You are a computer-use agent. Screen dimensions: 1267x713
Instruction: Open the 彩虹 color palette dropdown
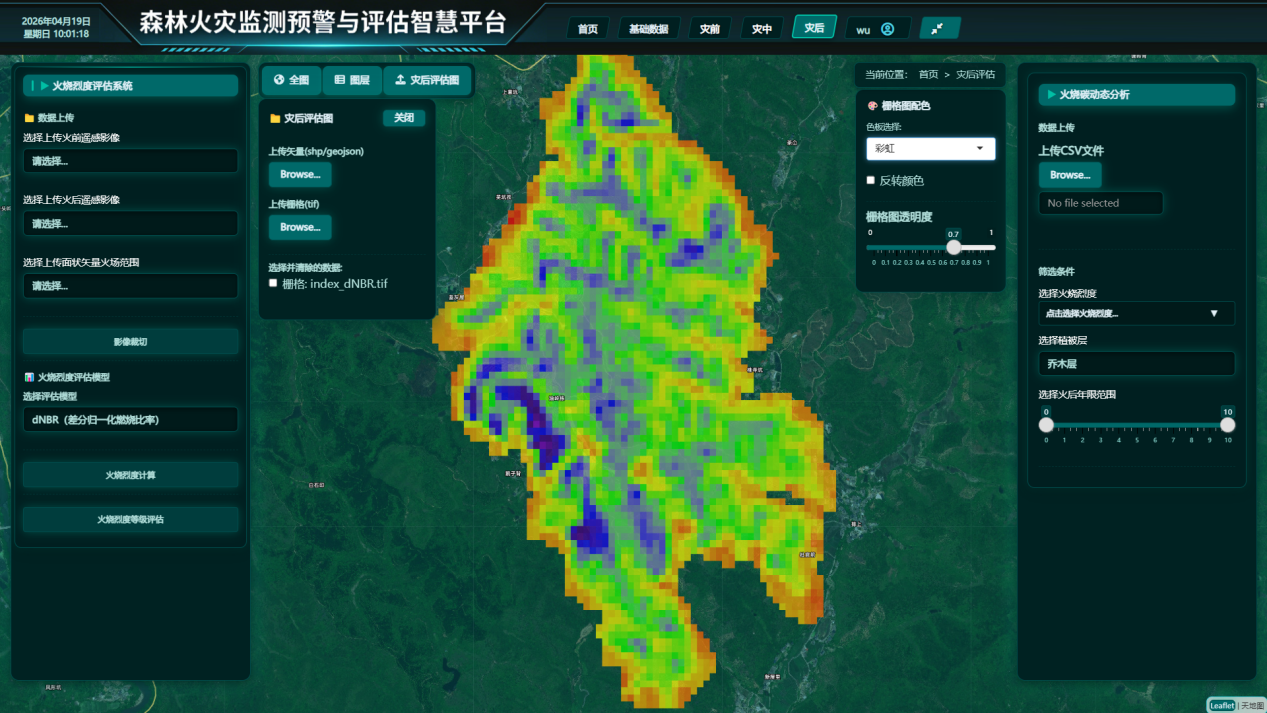[930, 149]
